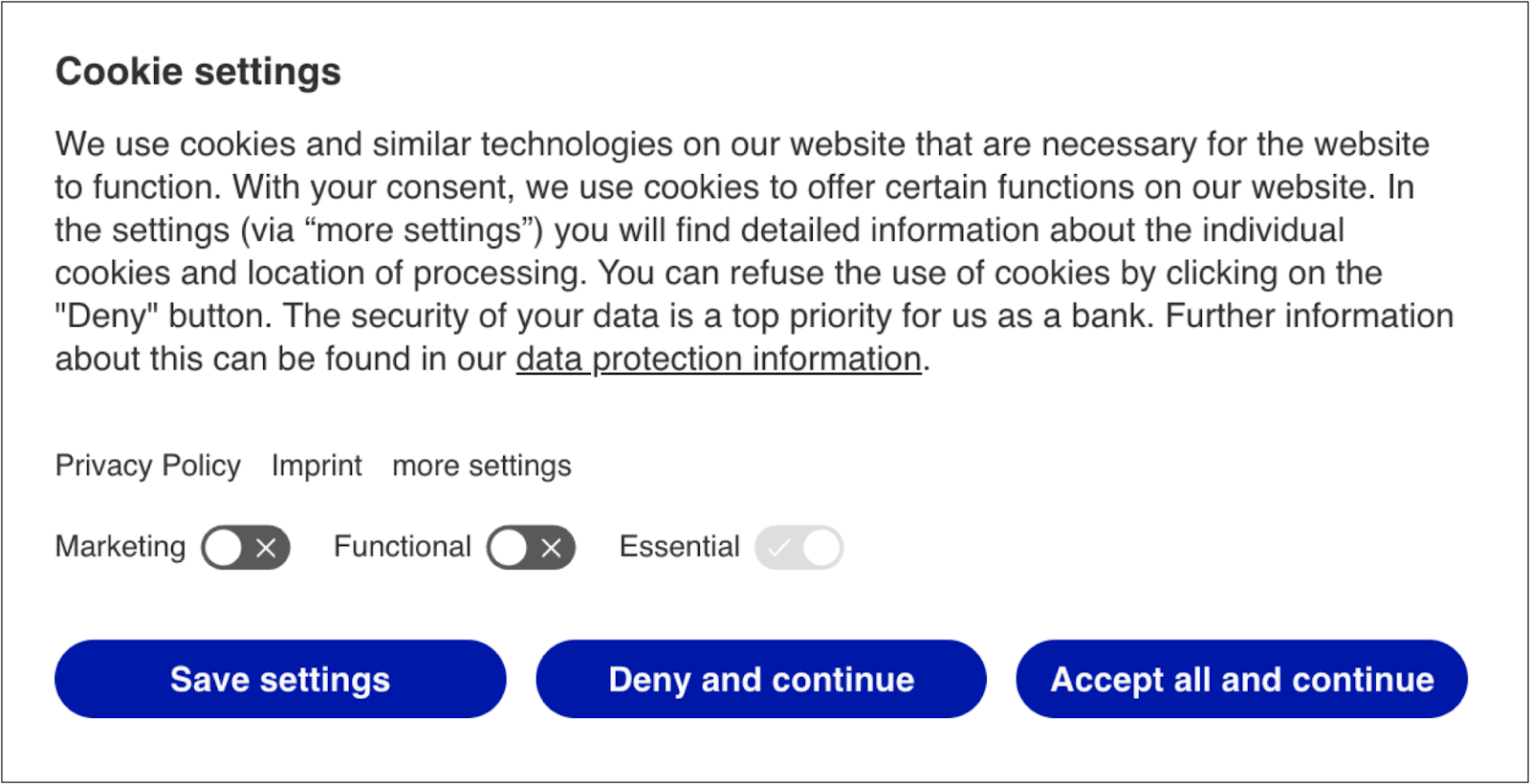Select the Marketing label text
Viewport: 1530px width, 784px height.
[120, 547]
